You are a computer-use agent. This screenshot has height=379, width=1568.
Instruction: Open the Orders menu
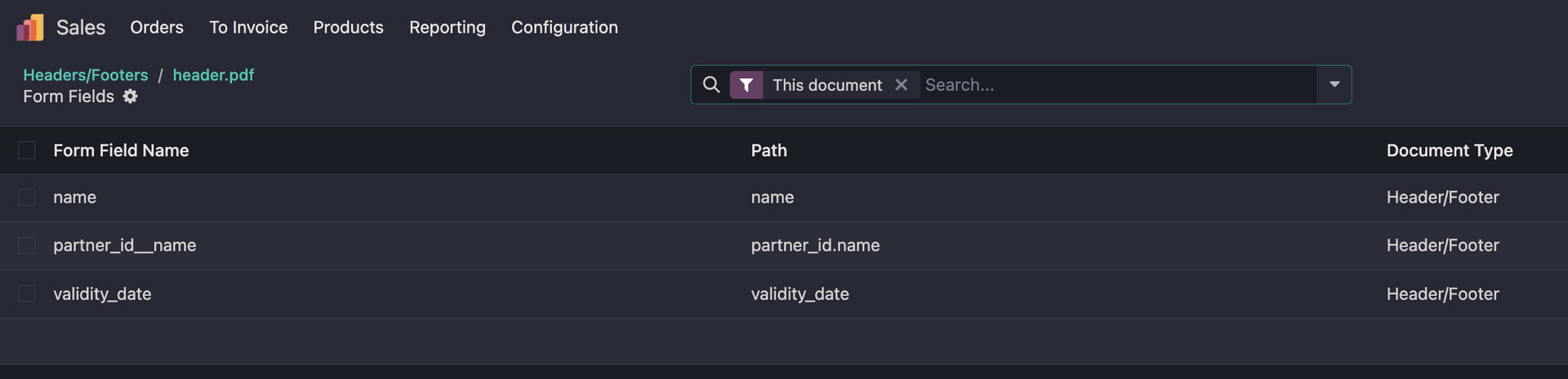pyautogui.click(x=157, y=28)
